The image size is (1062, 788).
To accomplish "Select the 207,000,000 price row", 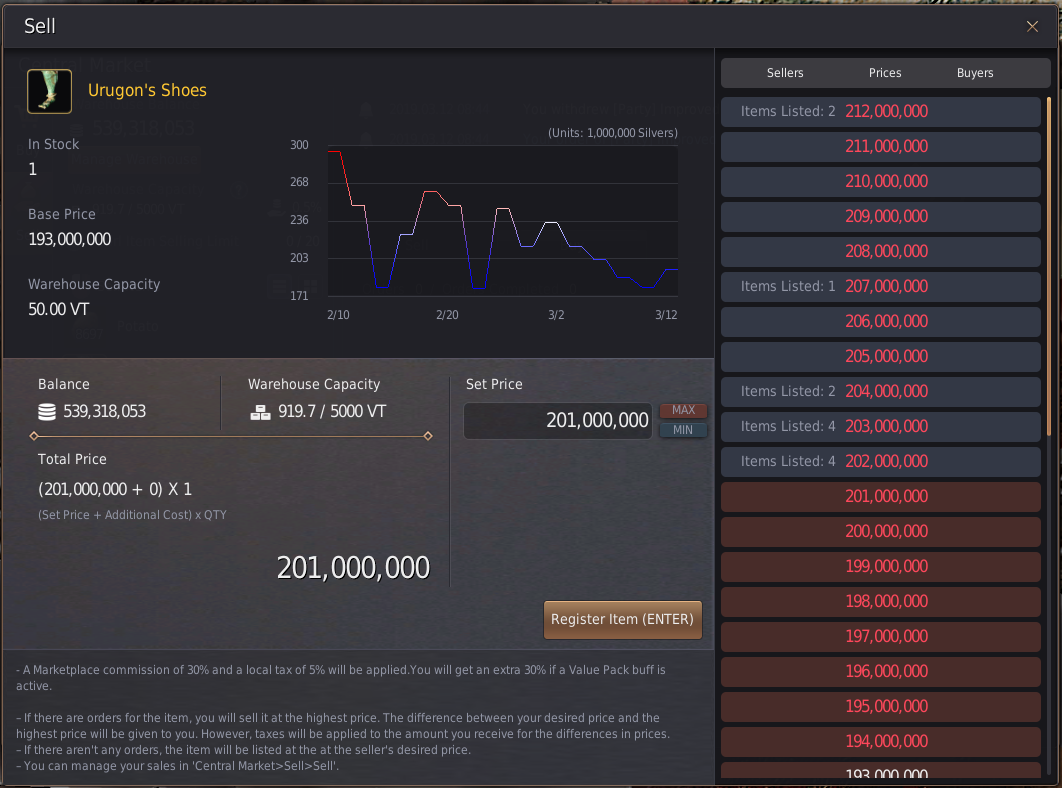I will click(x=880, y=287).
